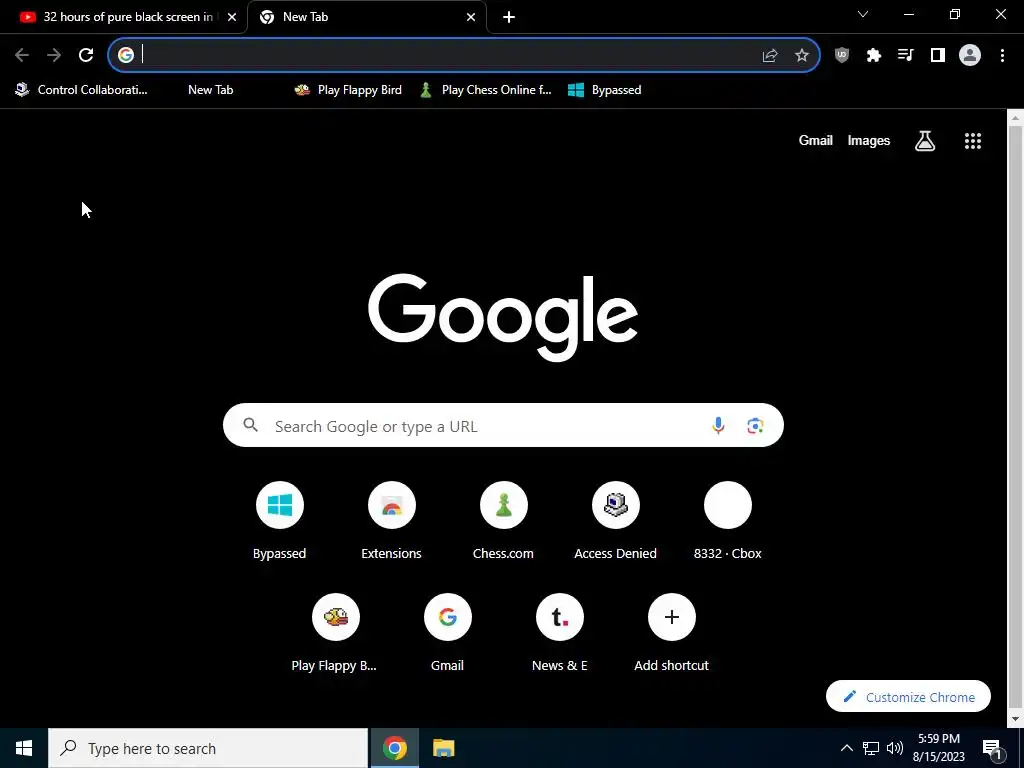Click the page scrollbar up arrow
Image resolution: width=1024 pixels, height=768 pixels.
coord(1016,118)
